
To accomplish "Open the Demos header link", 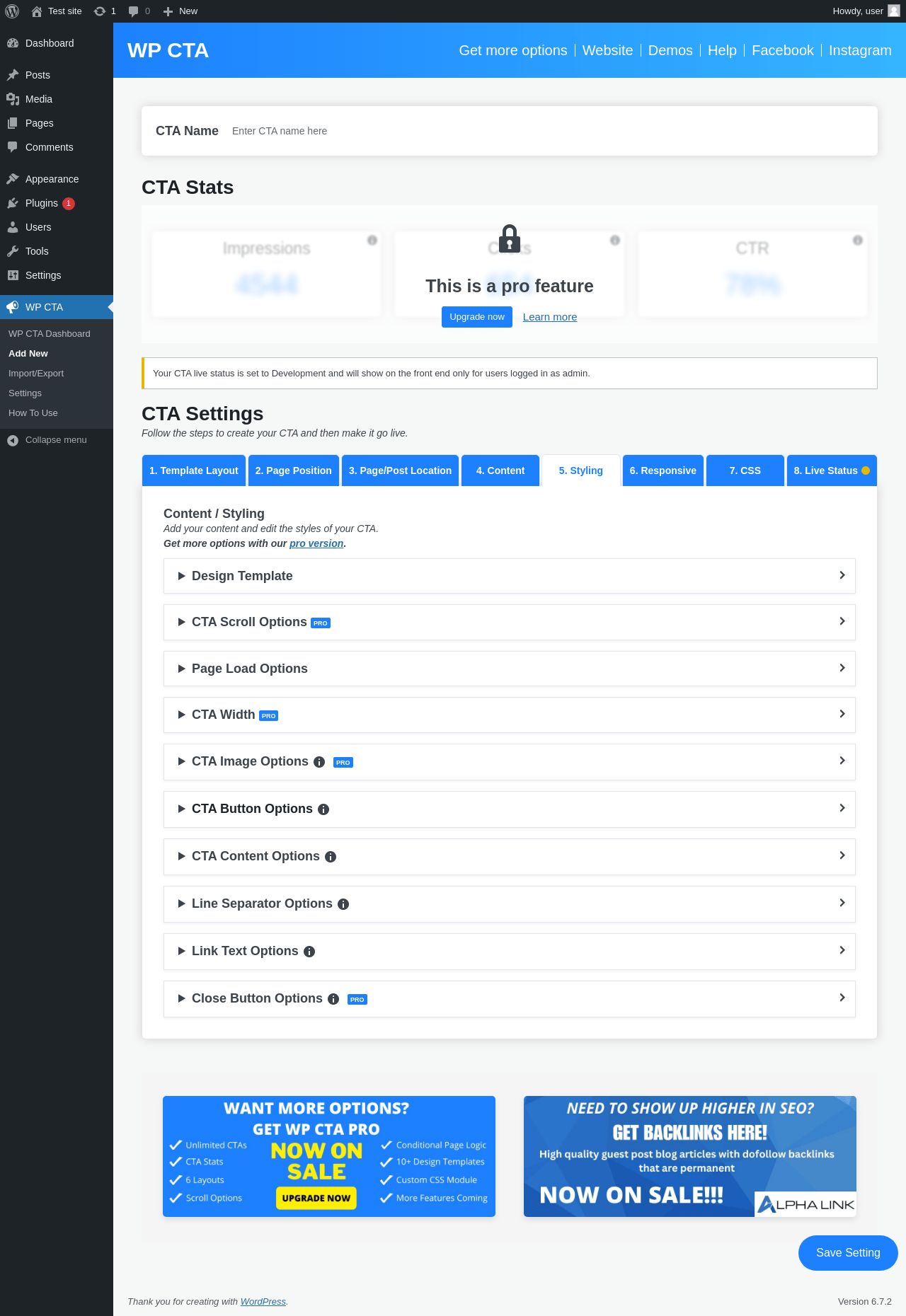I will 670,50.
